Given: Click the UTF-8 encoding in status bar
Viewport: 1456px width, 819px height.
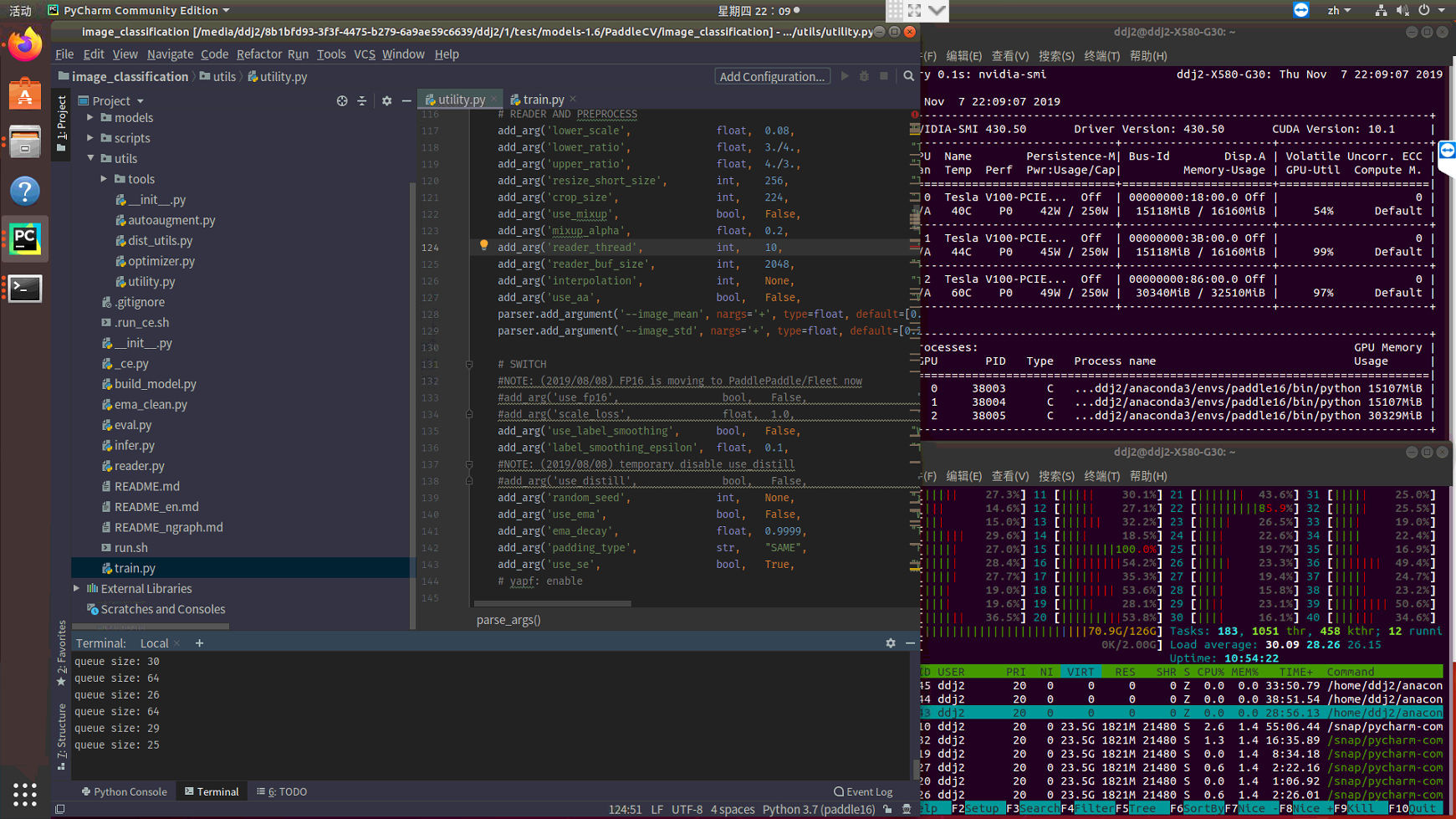Looking at the screenshot, I should point(687,809).
